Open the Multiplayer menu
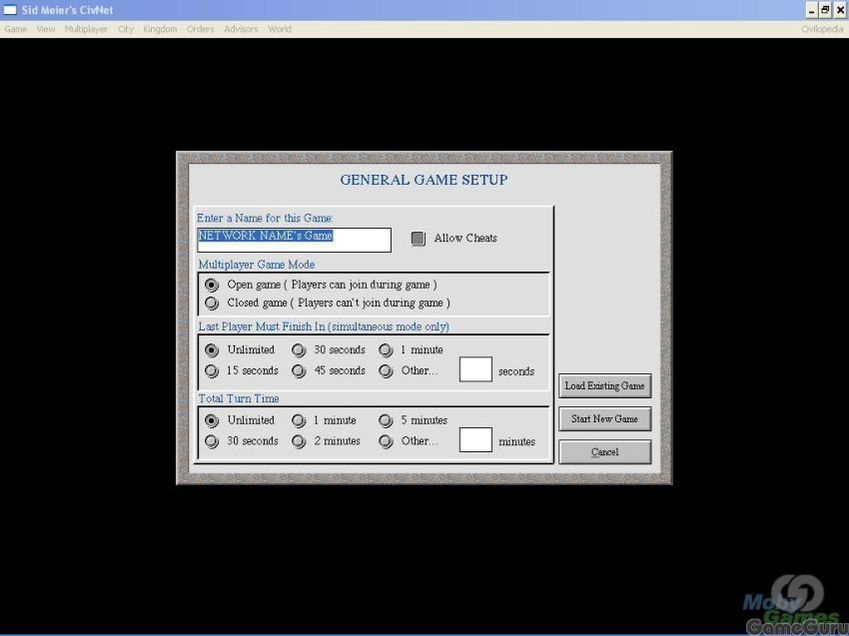This screenshot has height=636, width=849. (86, 29)
